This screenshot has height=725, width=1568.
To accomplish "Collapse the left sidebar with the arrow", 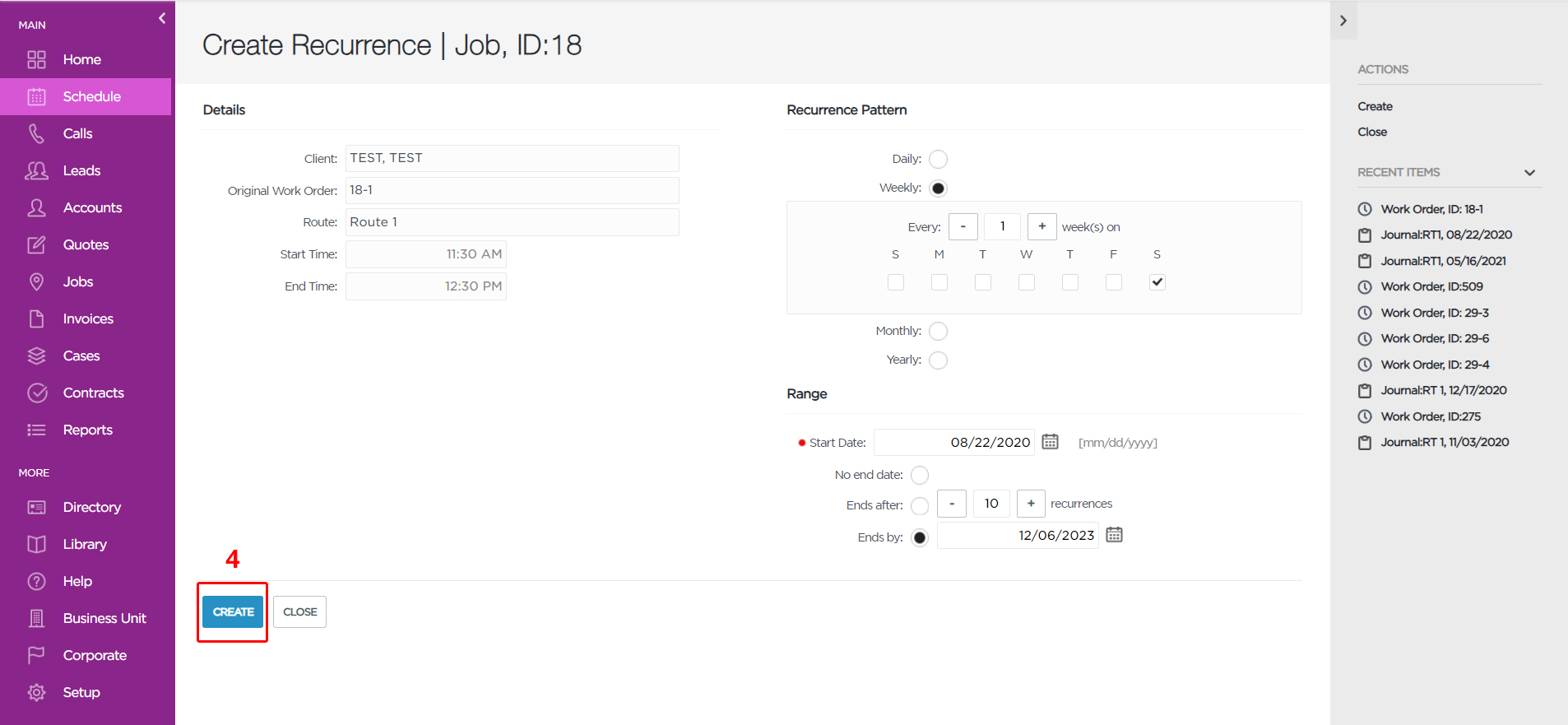I will [162, 18].
